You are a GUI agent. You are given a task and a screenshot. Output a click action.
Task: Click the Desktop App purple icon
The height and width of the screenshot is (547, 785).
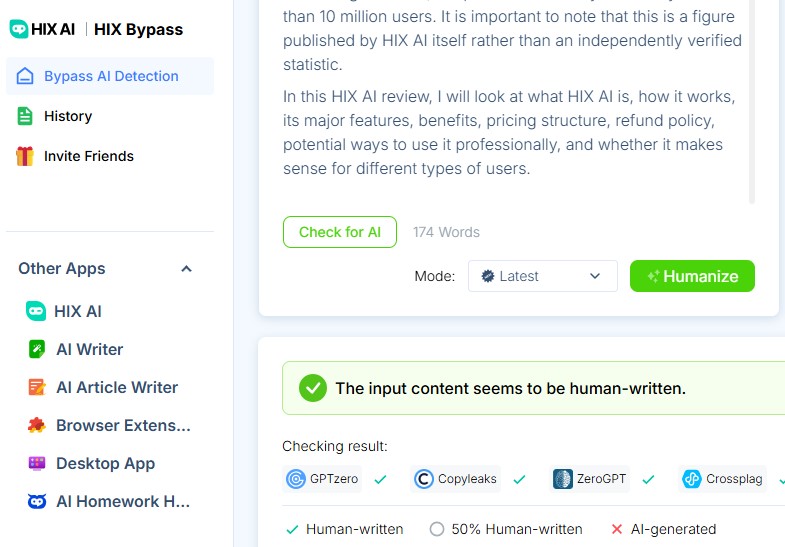(x=37, y=463)
